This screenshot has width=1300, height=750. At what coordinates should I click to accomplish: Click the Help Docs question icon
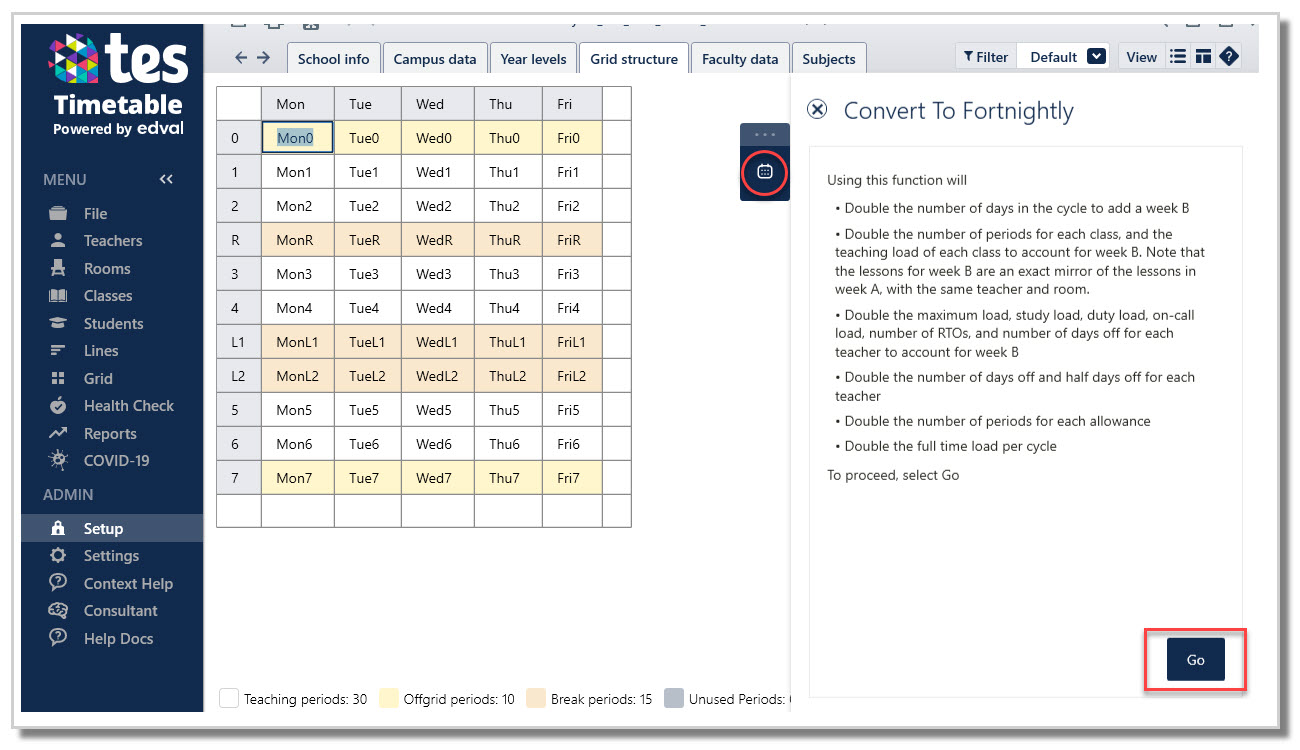tap(59, 638)
